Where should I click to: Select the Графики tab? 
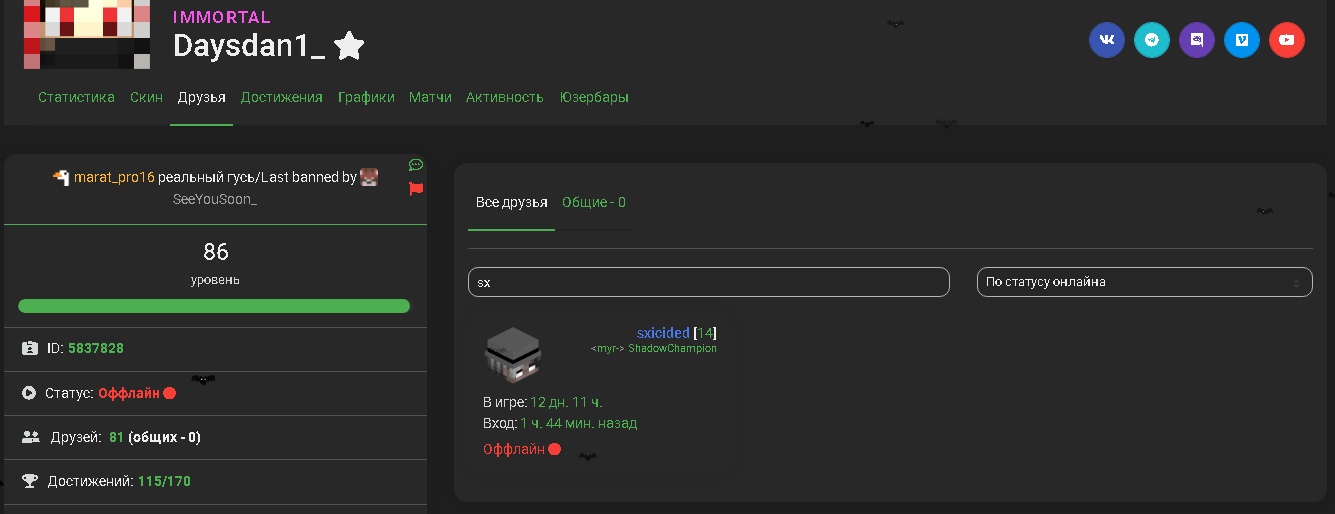(365, 98)
